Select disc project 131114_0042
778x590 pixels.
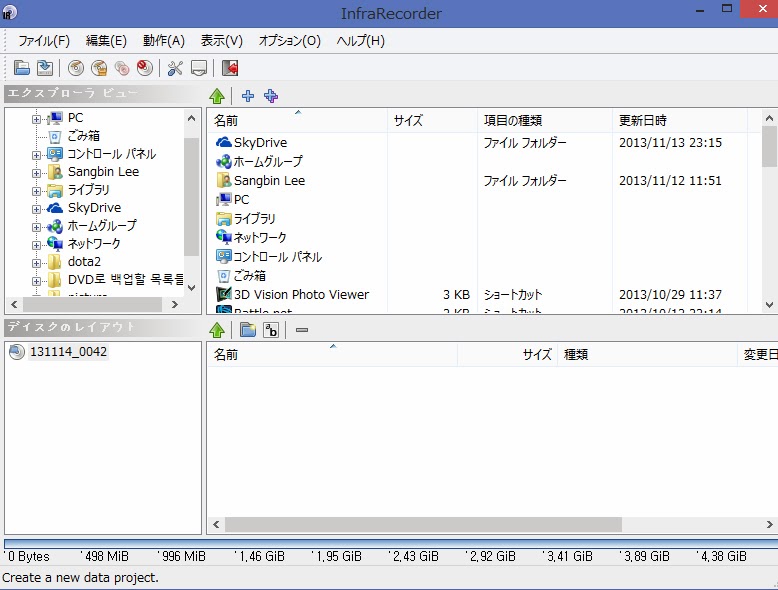pyautogui.click(x=68, y=352)
